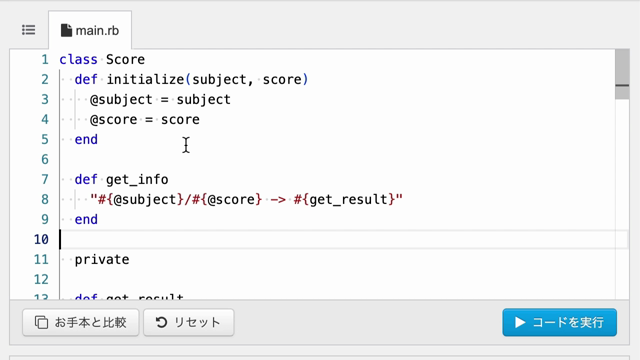The height and width of the screenshot is (360, 640).
Task: Click the file icon on main.rb tab
Action: point(66,30)
